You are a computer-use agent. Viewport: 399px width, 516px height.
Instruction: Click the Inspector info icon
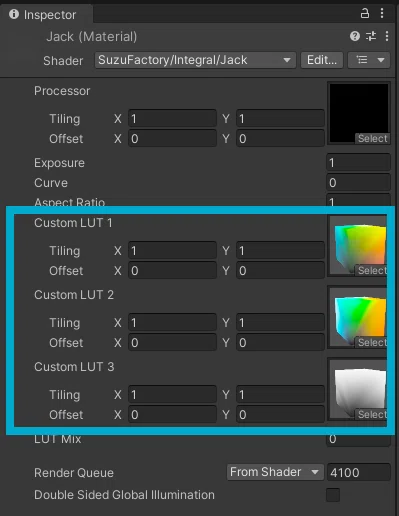(14, 14)
